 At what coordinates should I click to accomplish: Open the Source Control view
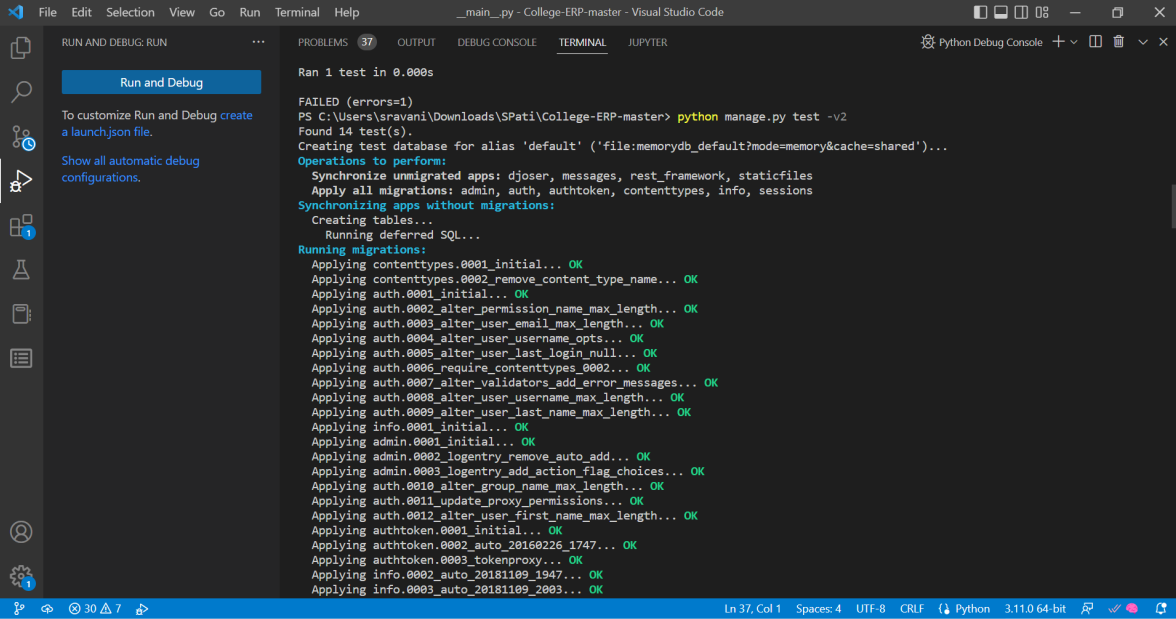tap(21, 138)
